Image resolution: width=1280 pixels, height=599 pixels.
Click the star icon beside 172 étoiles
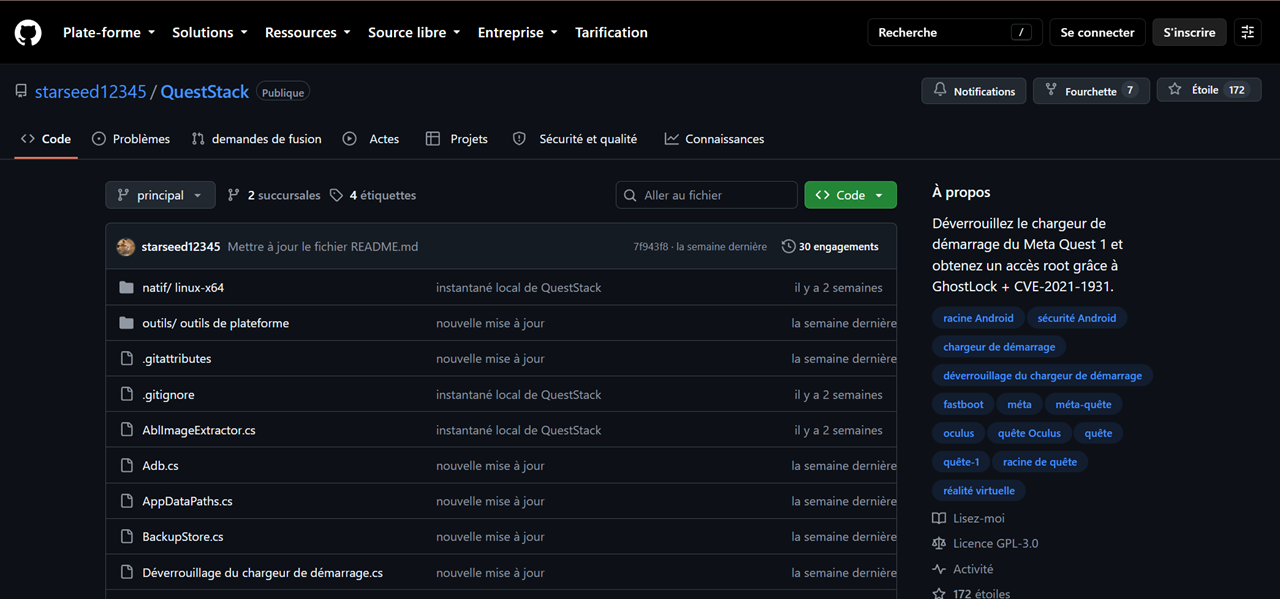tap(939, 593)
